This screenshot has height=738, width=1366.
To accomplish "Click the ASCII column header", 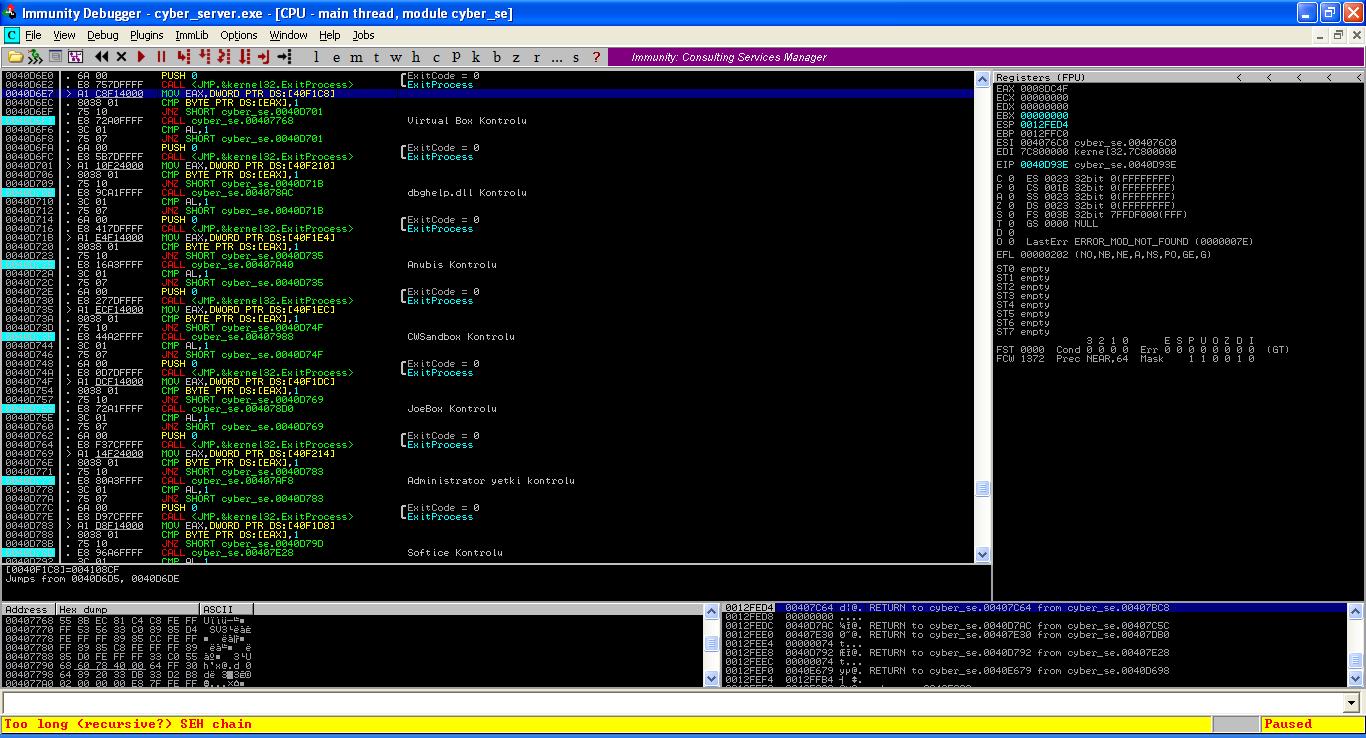I will click(227, 609).
